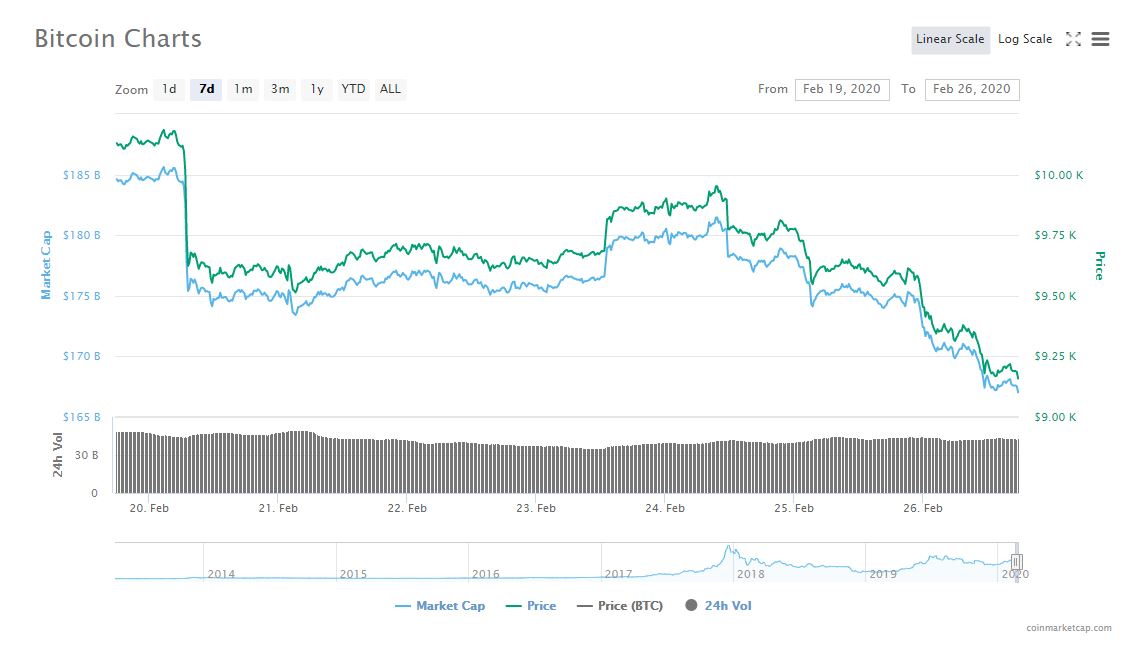
Task: Click the 2014 label in the navigator
Action: coord(221,574)
